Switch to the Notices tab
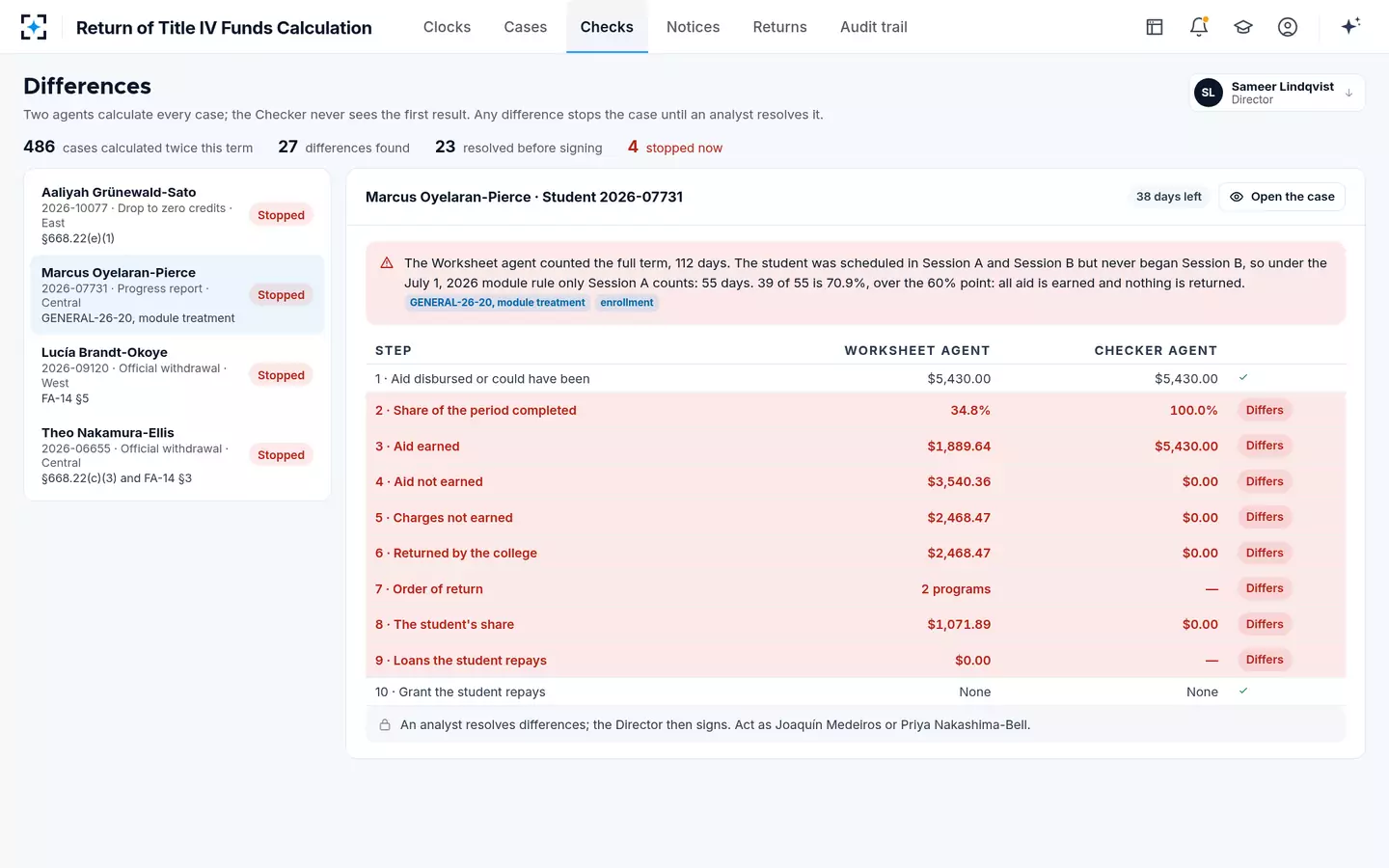 693,27
